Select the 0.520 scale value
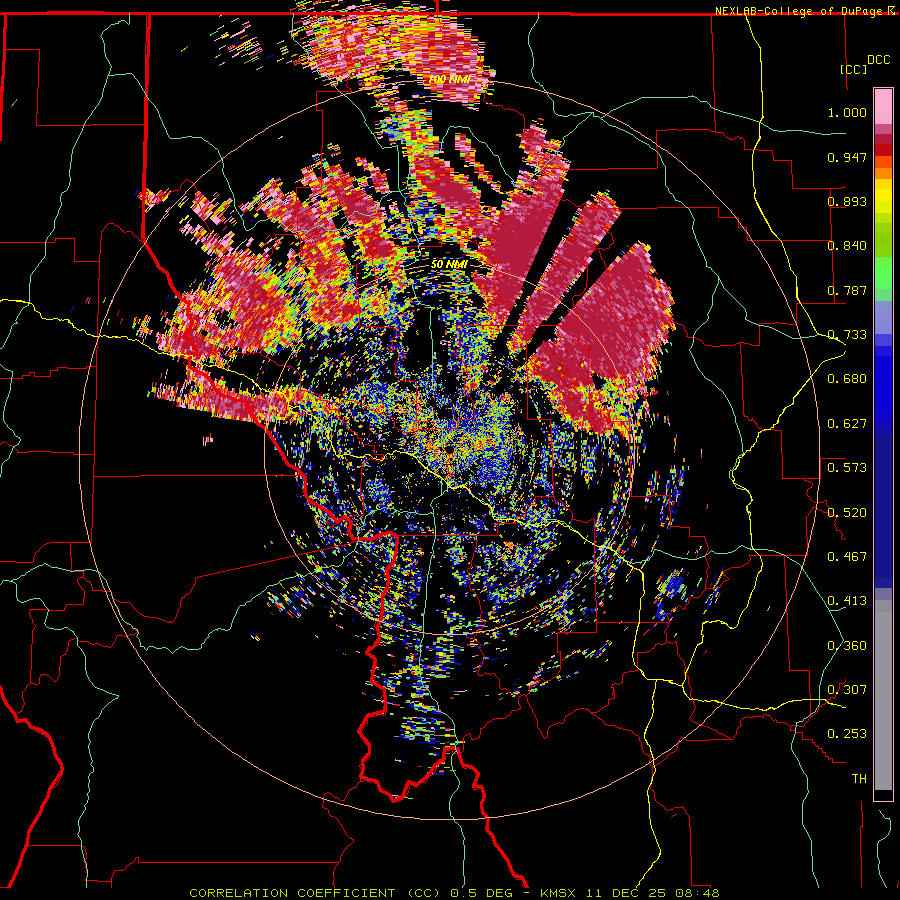 pyautogui.click(x=847, y=513)
